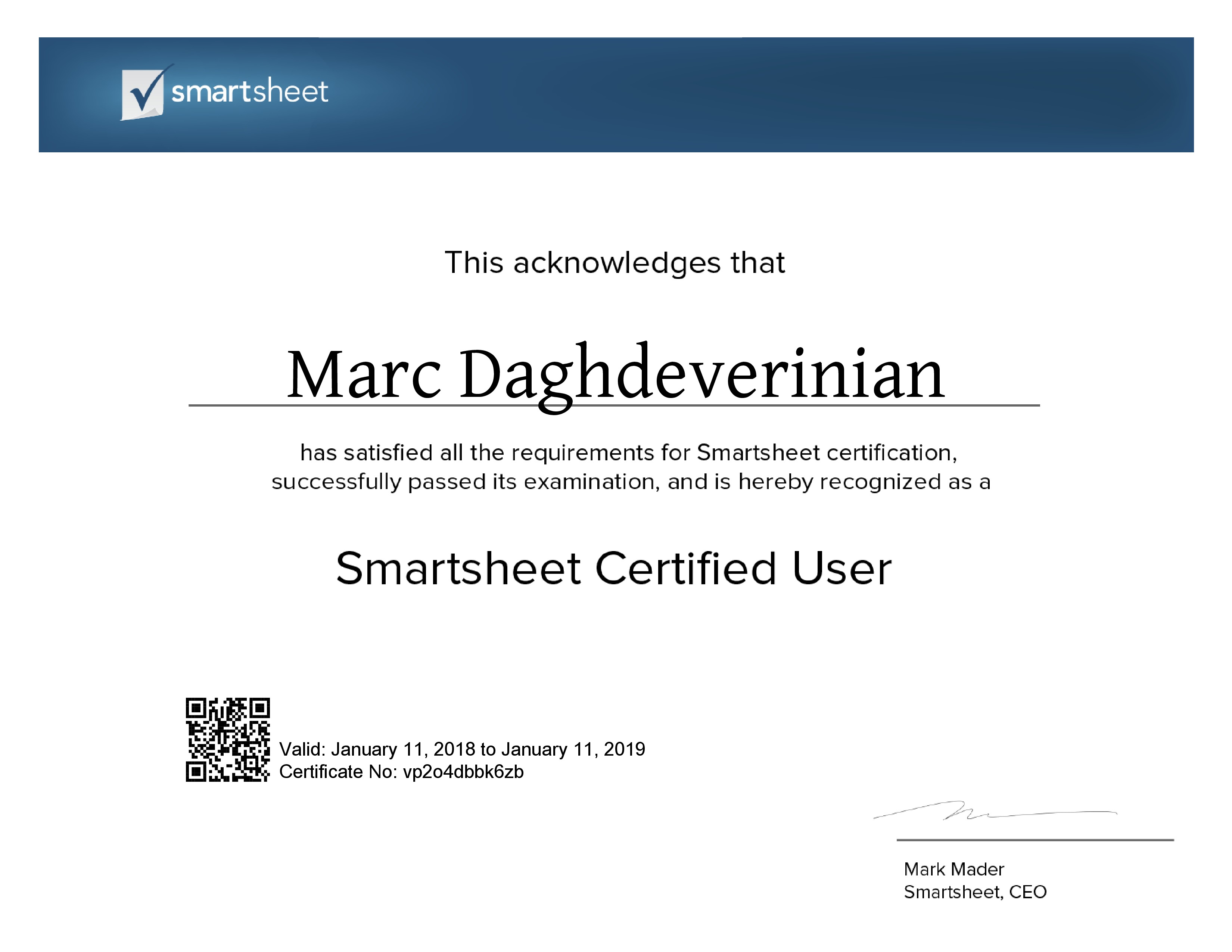This screenshot has height=952, width=1232.
Task: Click the signer name "Mark Mader"
Action: point(954,869)
